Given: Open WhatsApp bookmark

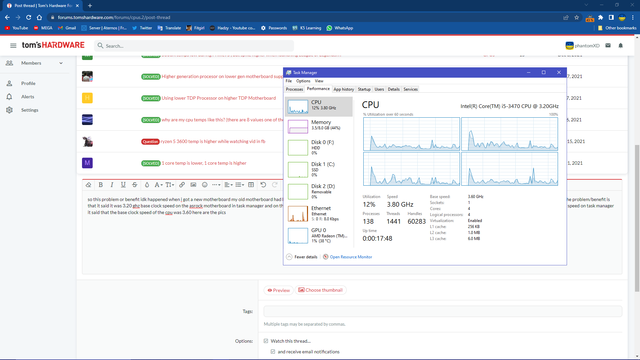Looking at the screenshot, I should click(x=340, y=28).
